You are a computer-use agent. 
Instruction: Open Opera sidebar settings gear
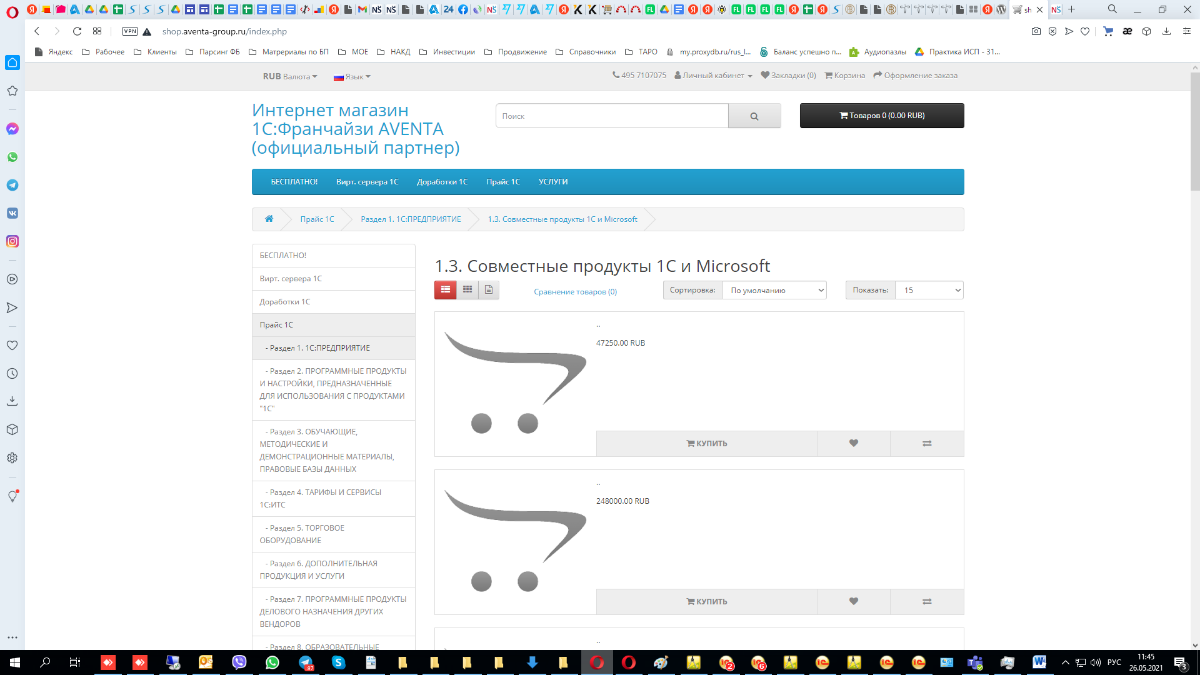coord(13,457)
